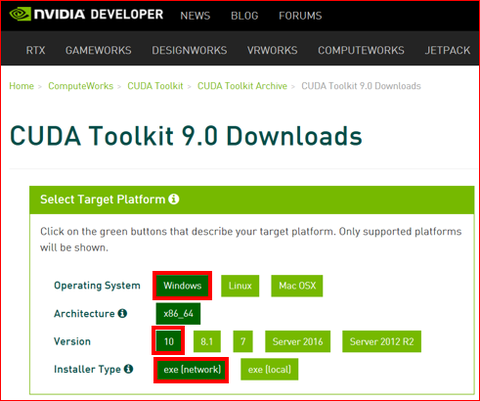
Task: Go to the DESIGNWORKS section
Action: 189,50
